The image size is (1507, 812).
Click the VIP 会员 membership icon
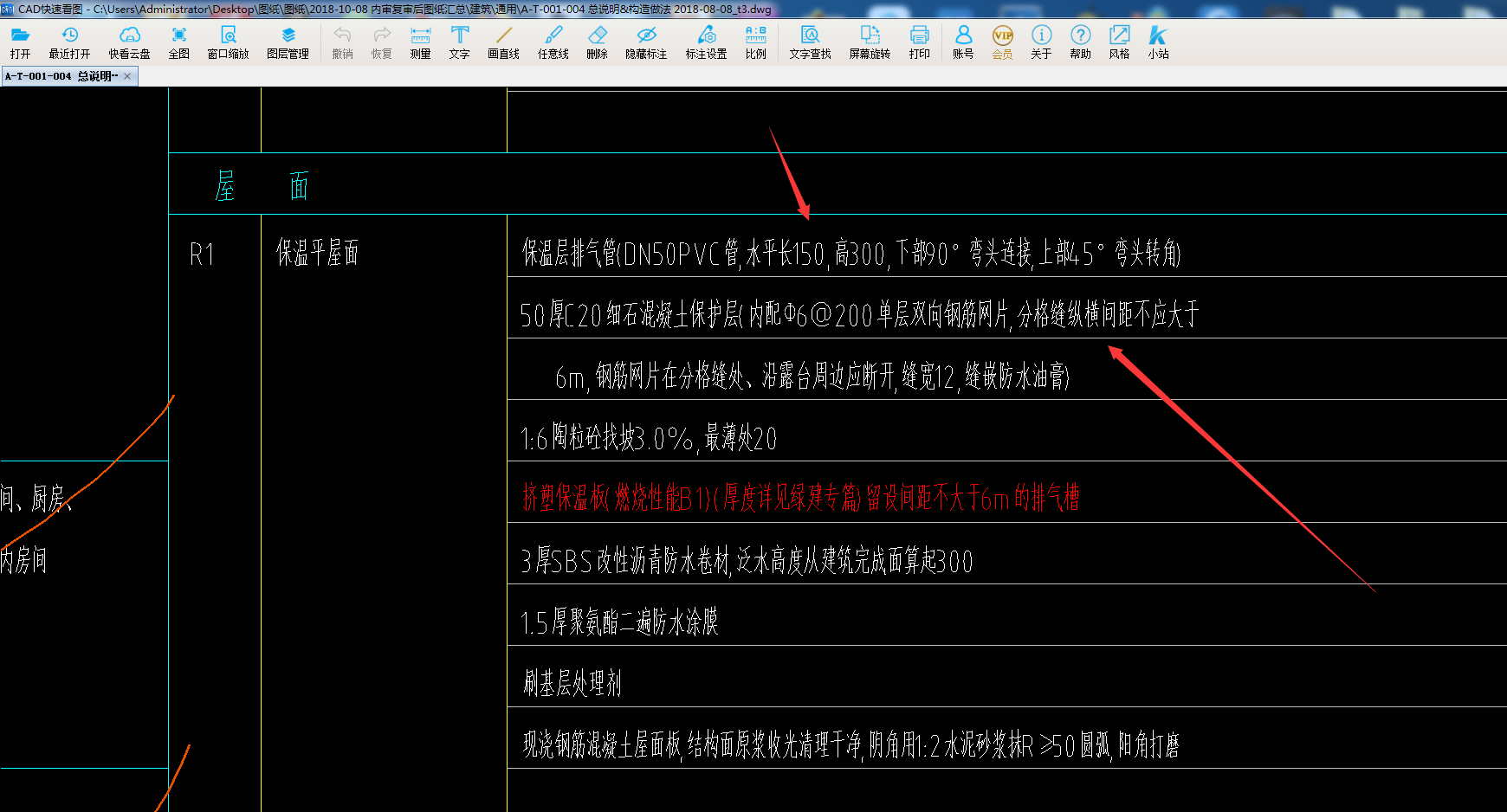click(x=1002, y=42)
